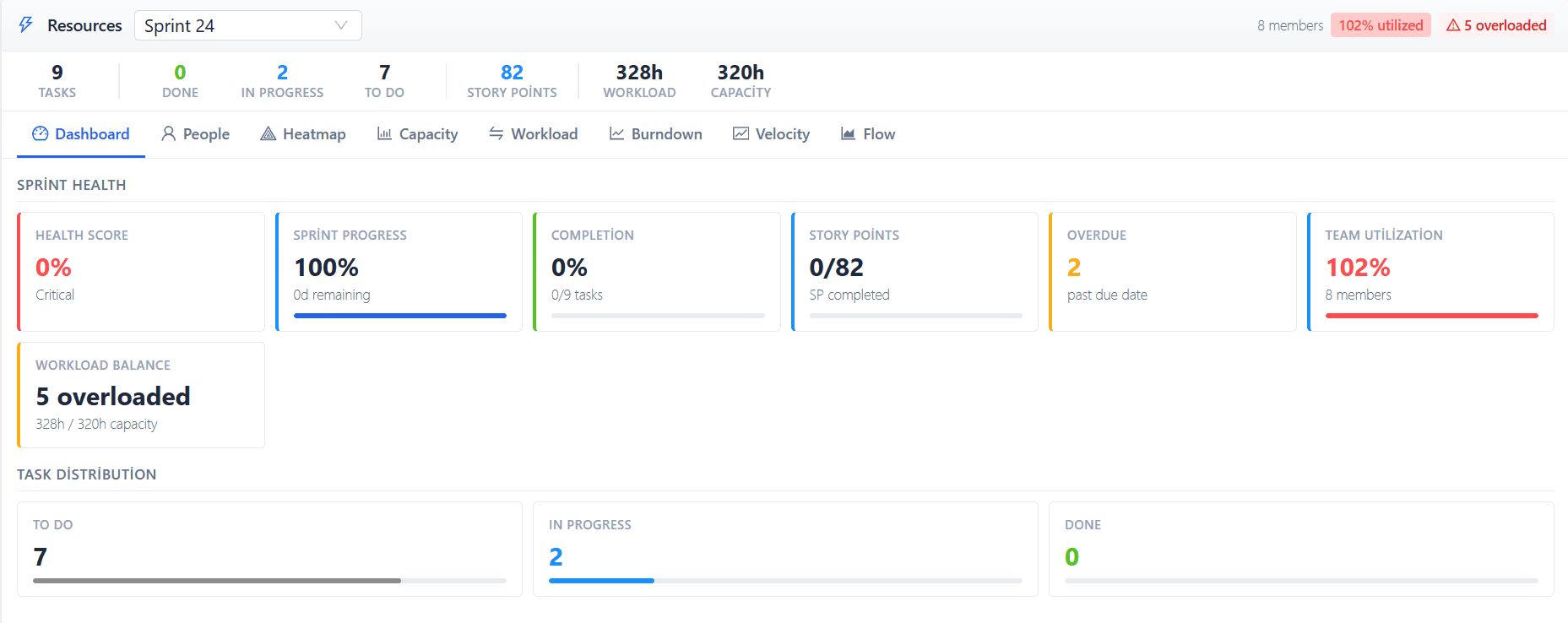Expand sprint selector using chevron arrow

coord(341,25)
